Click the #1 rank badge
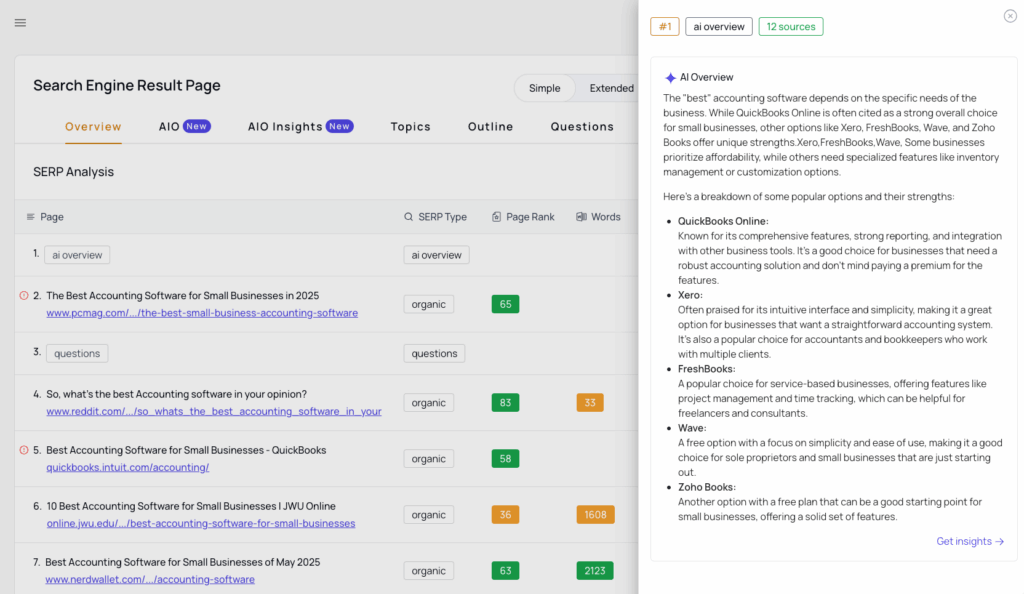Viewport: 1024px width, 594px height. click(665, 27)
